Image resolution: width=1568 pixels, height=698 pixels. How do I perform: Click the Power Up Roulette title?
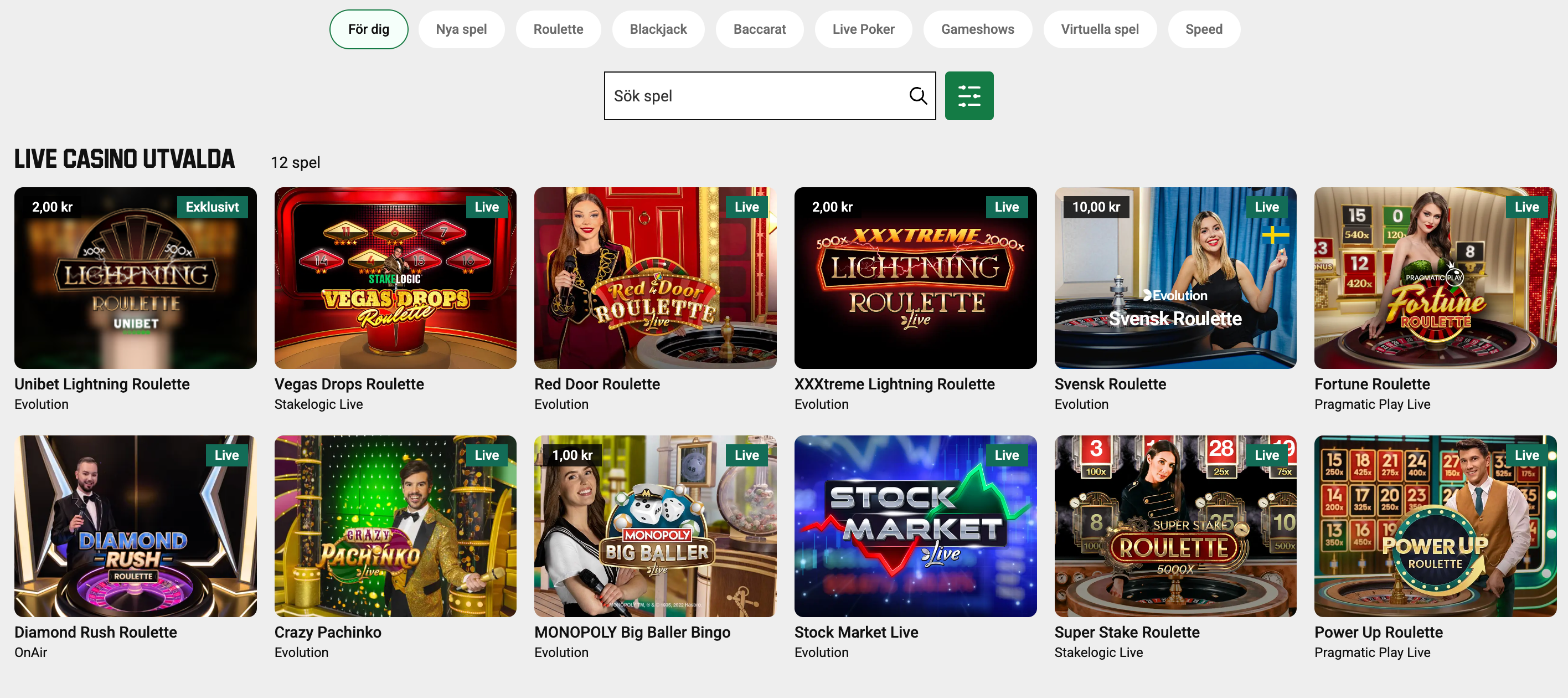point(1378,632)
